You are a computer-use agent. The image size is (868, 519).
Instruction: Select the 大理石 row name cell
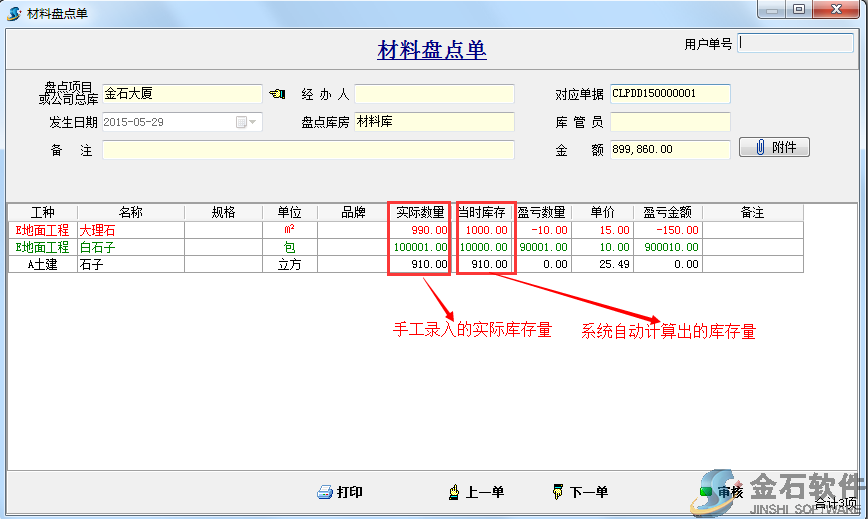pos(130,230)
